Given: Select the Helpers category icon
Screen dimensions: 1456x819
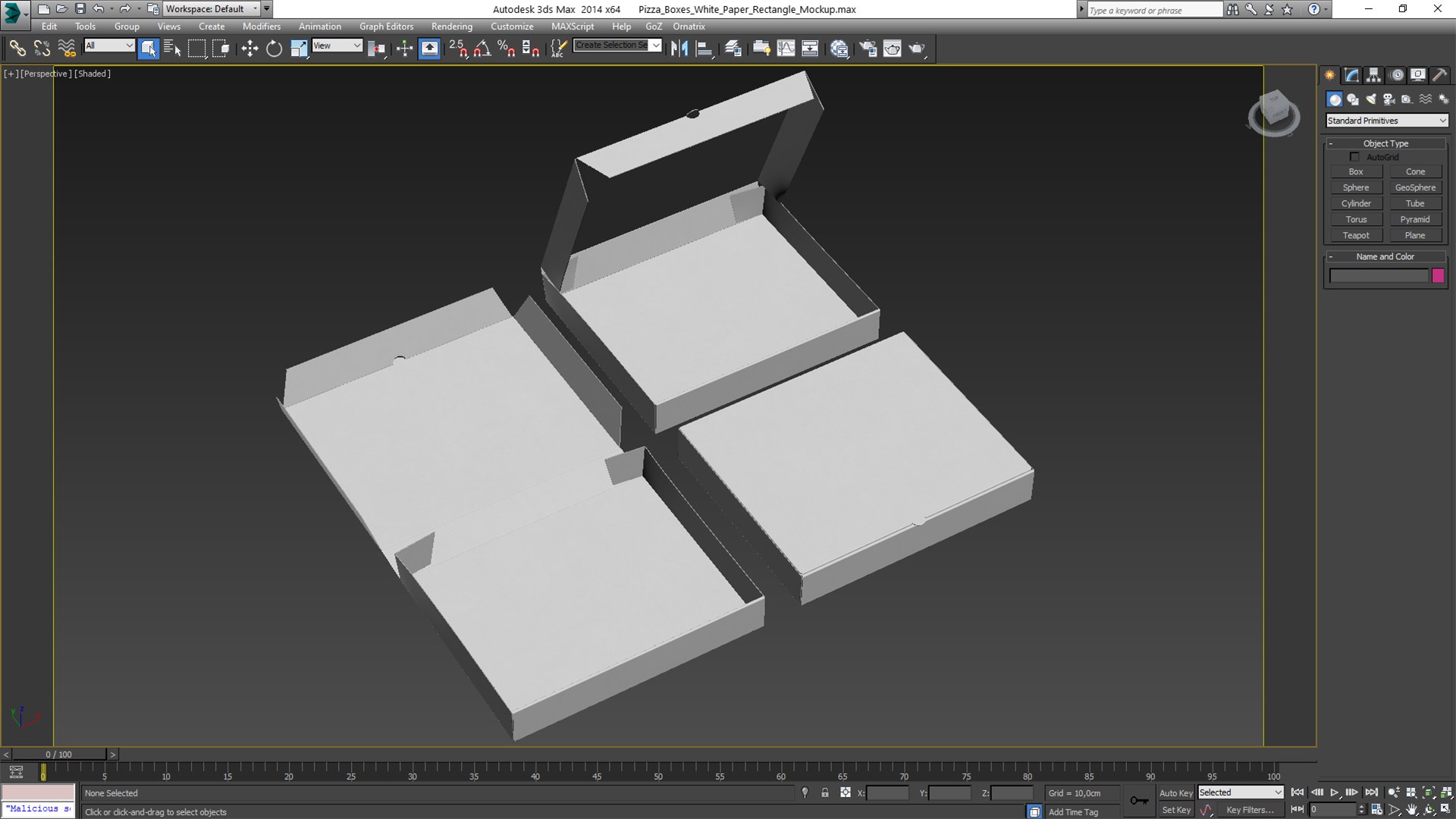Looking at the screenshot, I should (x=1407, y=99).
